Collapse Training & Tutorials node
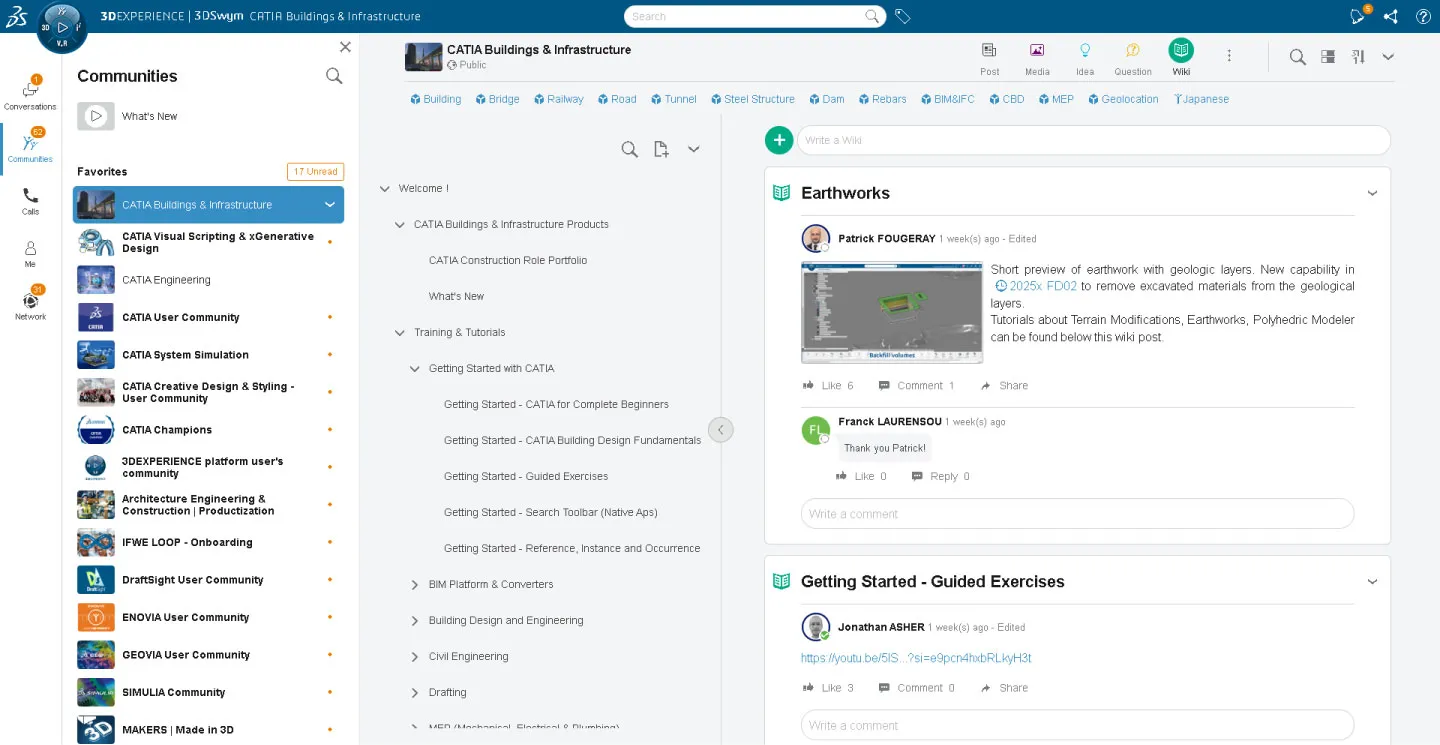1440x745 pixels. pos(400,332)
